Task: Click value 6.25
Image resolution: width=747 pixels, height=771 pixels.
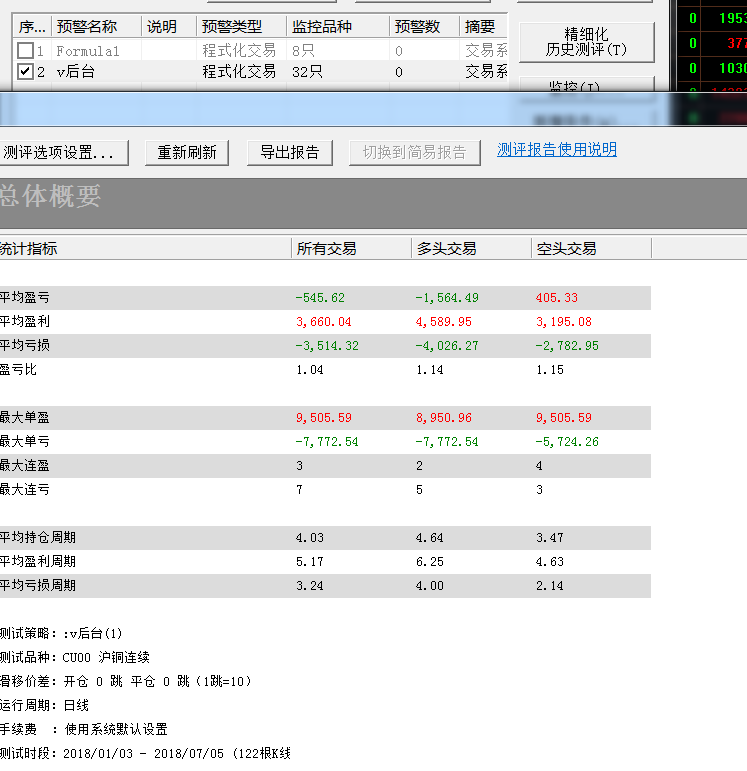Action: click(430, 562)
